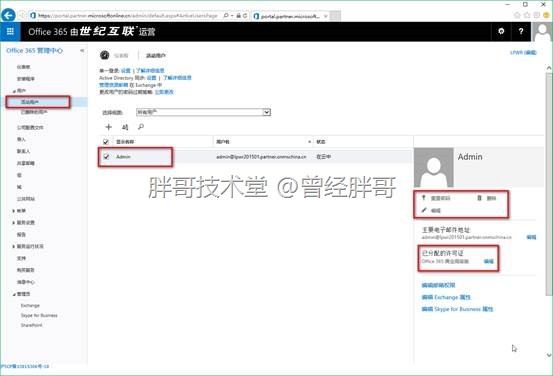Collapse the 管理员 sidebar node
The height and width of the screenshot is (376, 553).
(x=14, y=294)
